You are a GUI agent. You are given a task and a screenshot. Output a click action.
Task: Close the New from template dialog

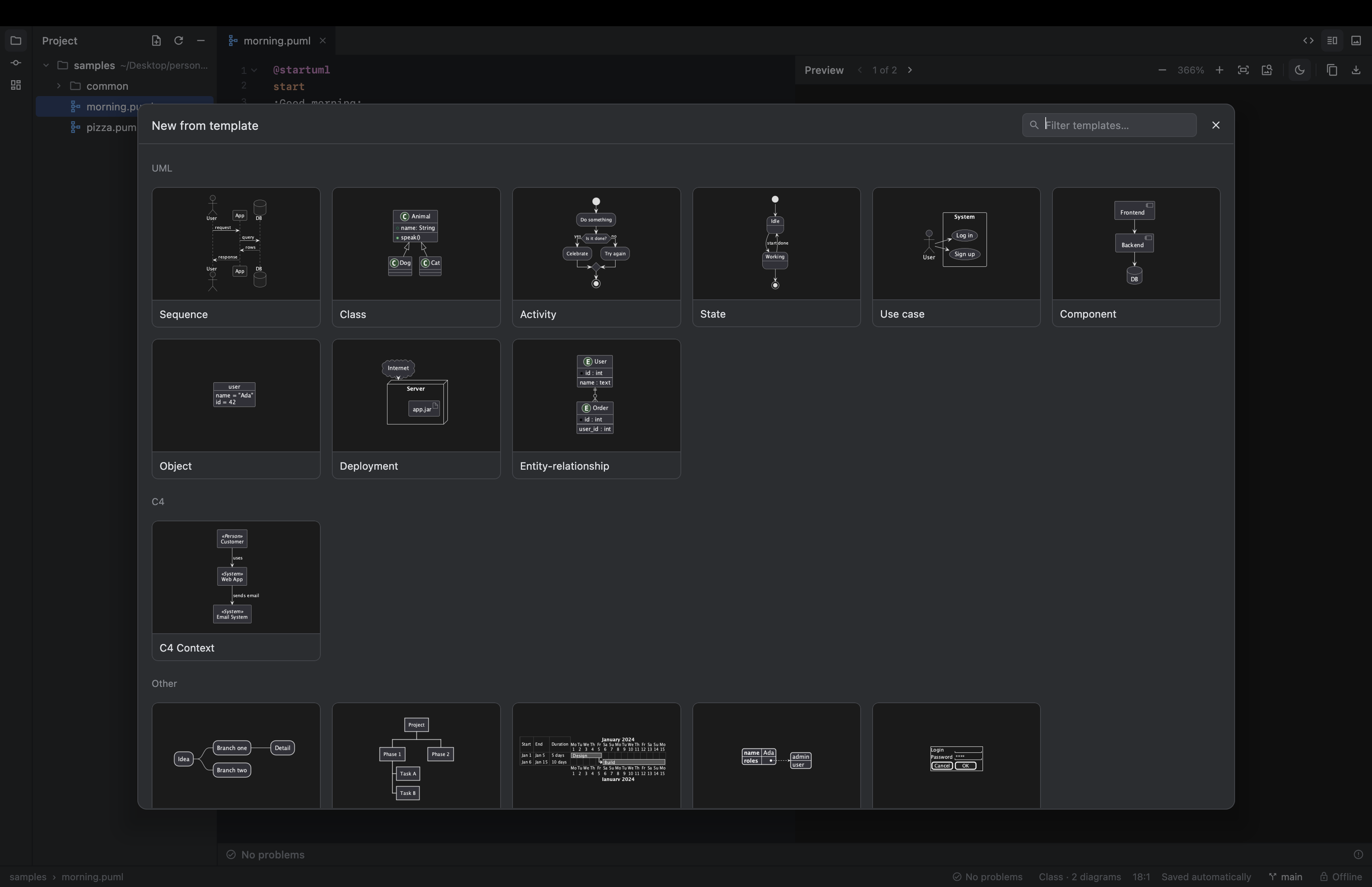1216,125
